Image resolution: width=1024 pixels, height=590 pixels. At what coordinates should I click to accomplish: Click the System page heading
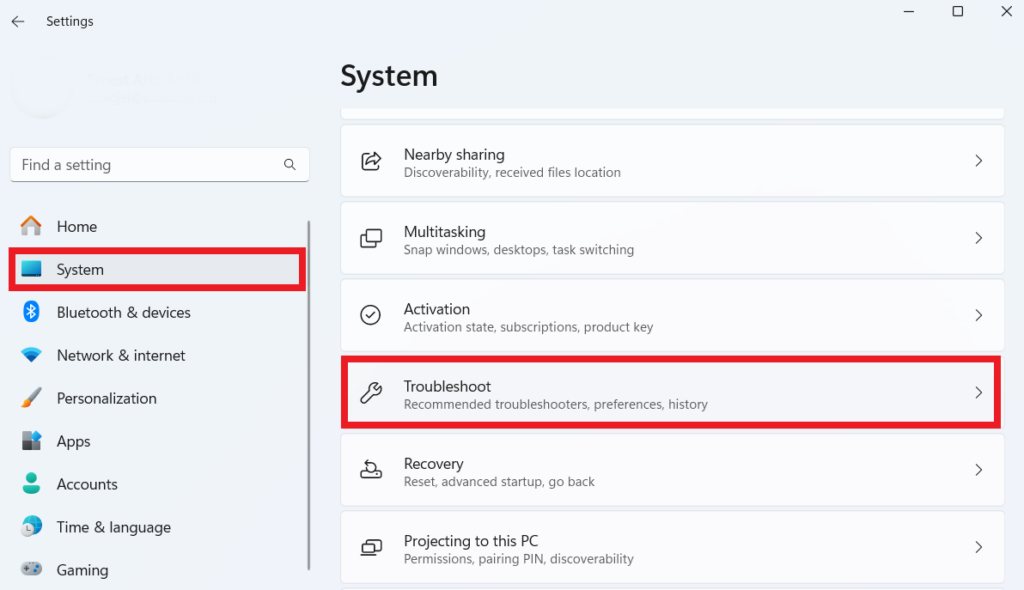pos(389,76)
